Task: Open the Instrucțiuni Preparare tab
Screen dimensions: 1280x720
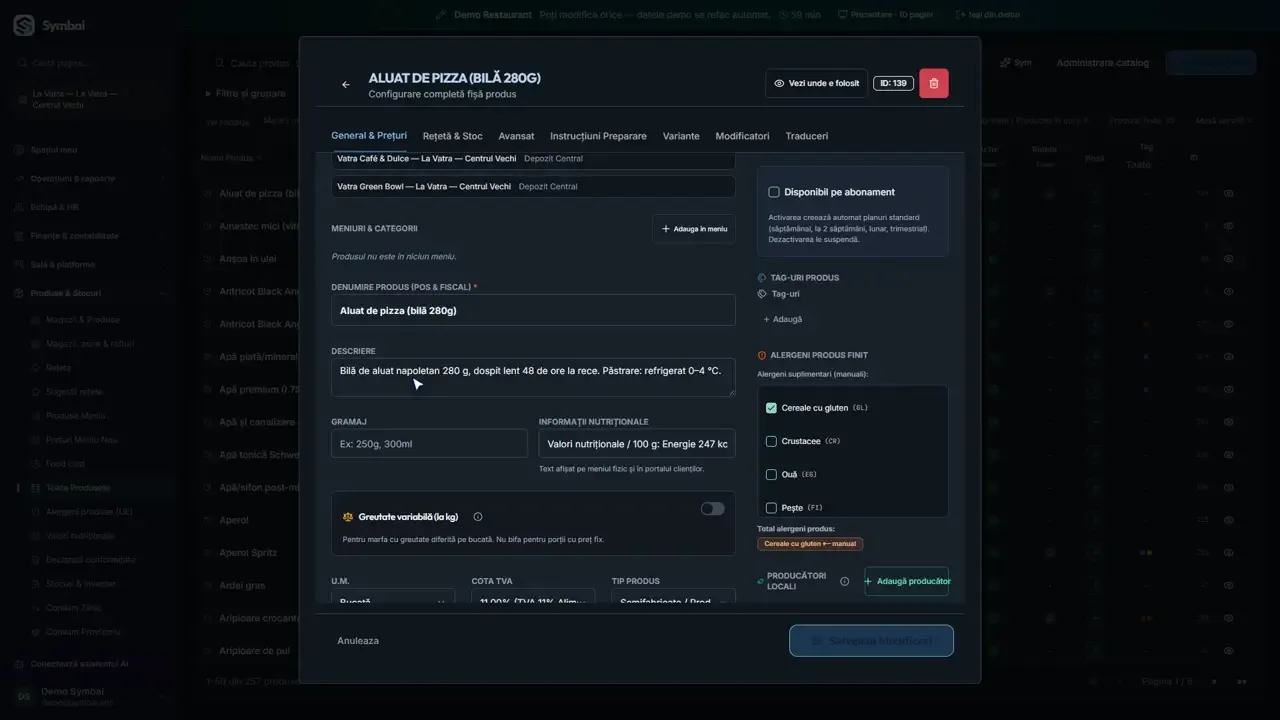Action: tap(598, 136)
